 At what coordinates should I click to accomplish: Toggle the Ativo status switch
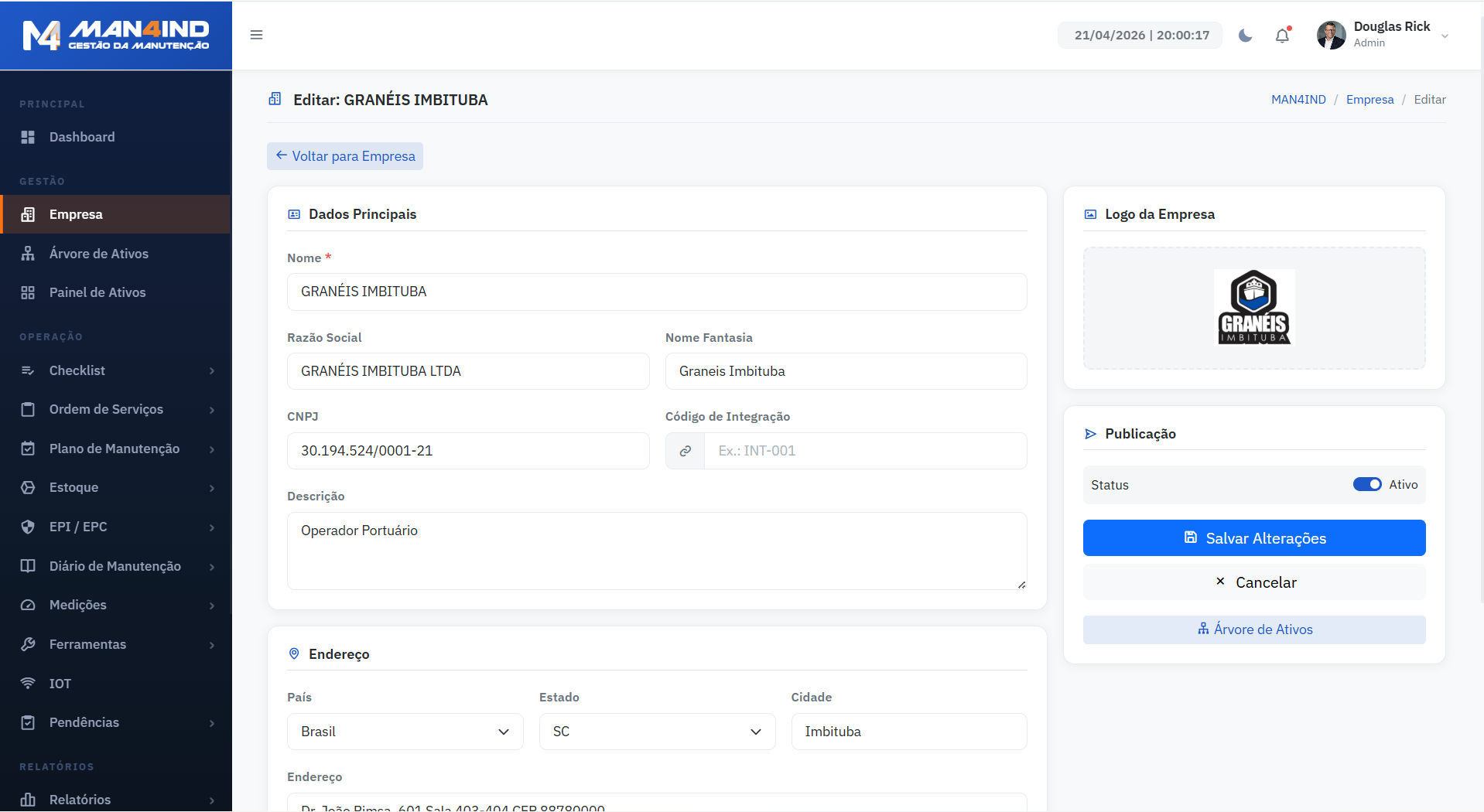(1366, 484)
